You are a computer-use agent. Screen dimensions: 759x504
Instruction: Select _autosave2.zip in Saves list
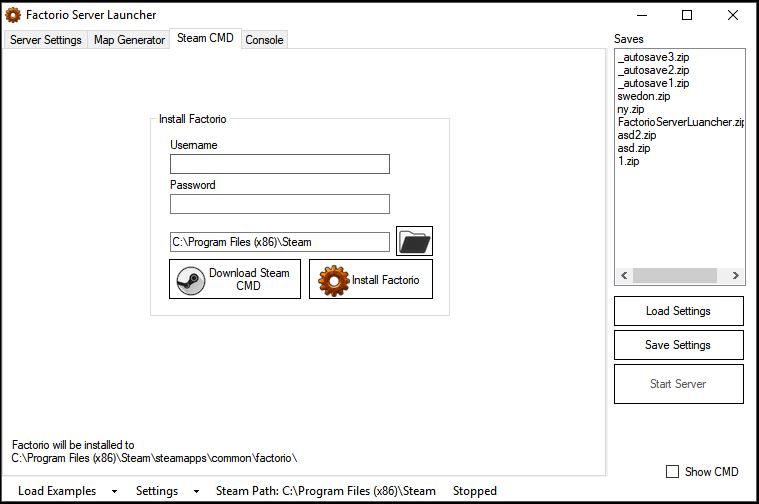(x=653, y=70)
